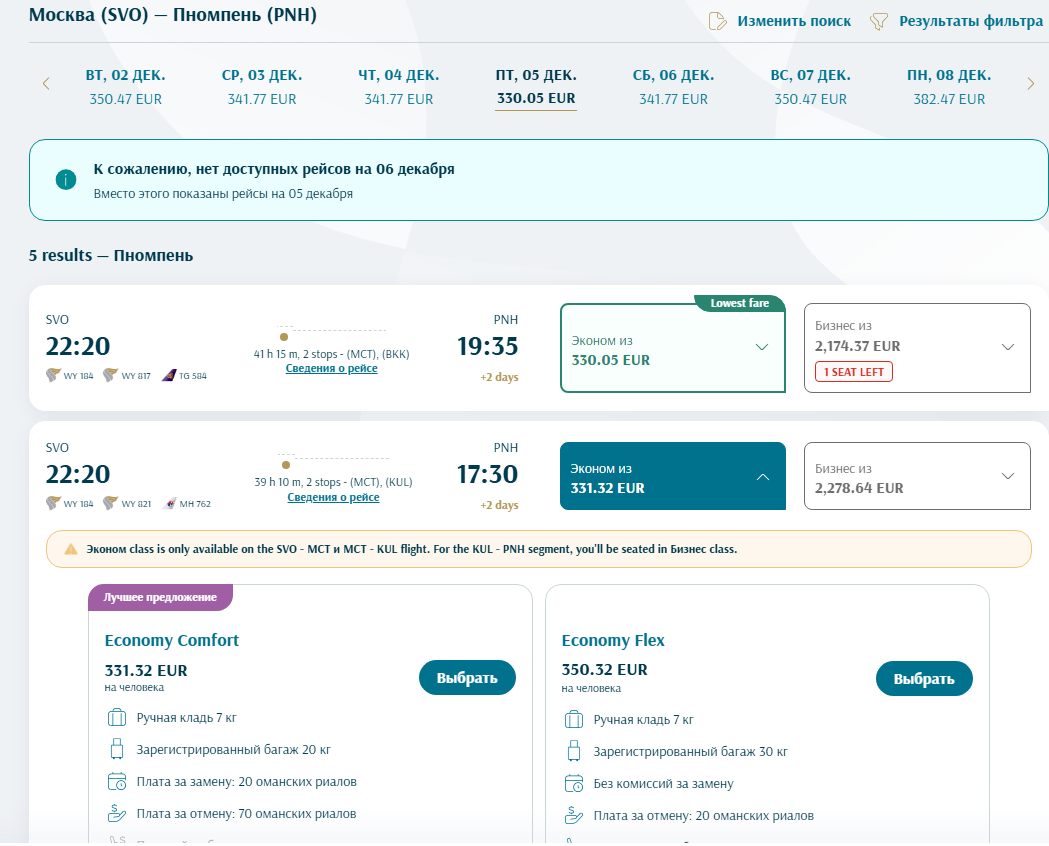Select Wednesday 03 Dec date tab

(x=262, y=87)
